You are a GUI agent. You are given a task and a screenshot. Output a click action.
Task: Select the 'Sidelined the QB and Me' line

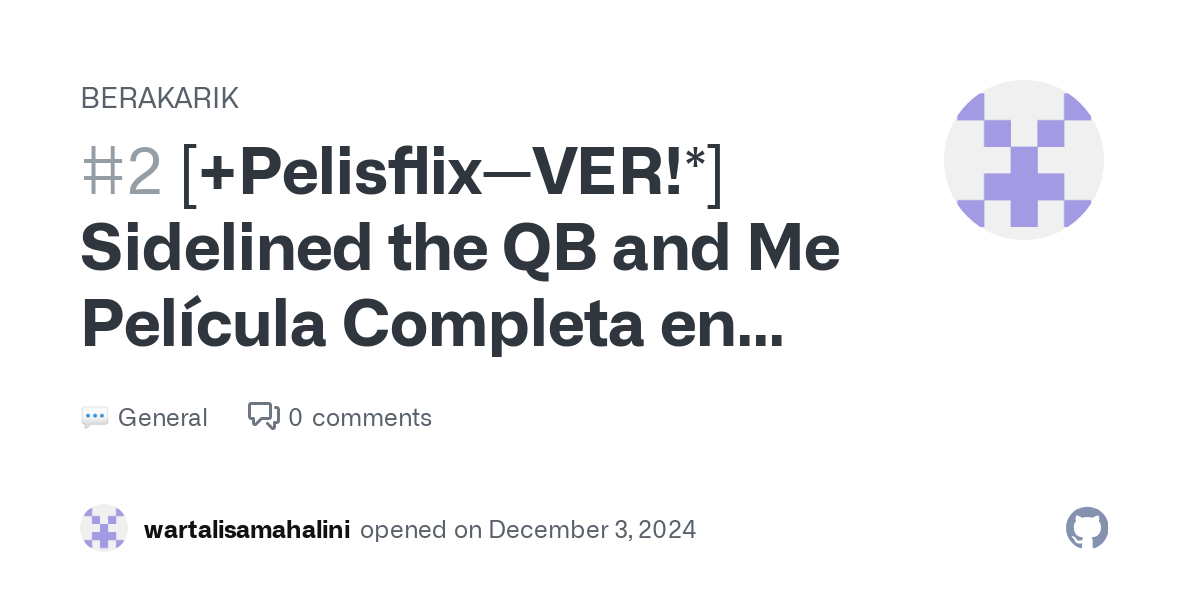click(460, 250)
